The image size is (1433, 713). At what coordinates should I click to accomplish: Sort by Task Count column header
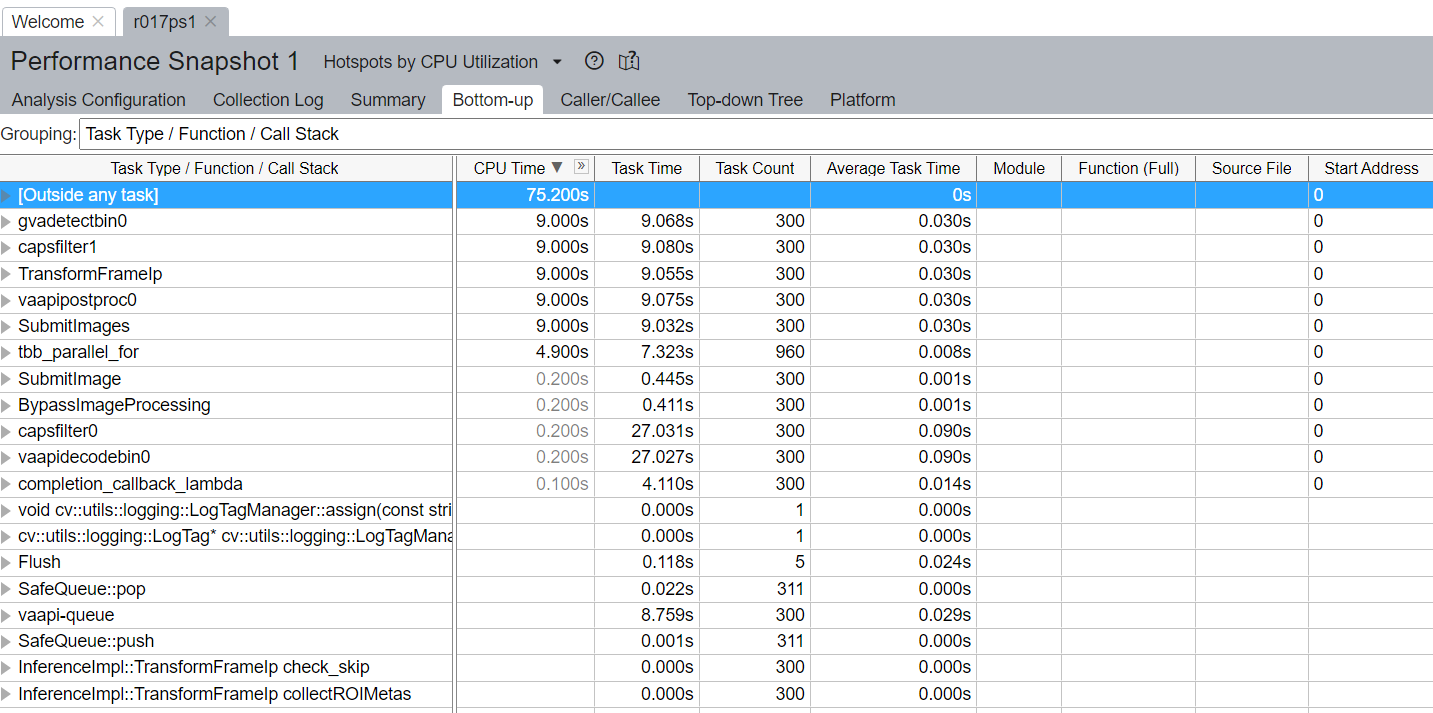coord(755,168)
